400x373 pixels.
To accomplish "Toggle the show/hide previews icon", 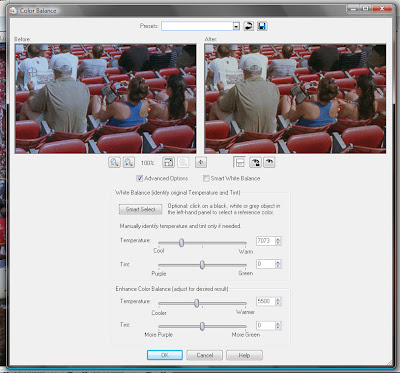I will pyautogui.click(x=240, y=162).
